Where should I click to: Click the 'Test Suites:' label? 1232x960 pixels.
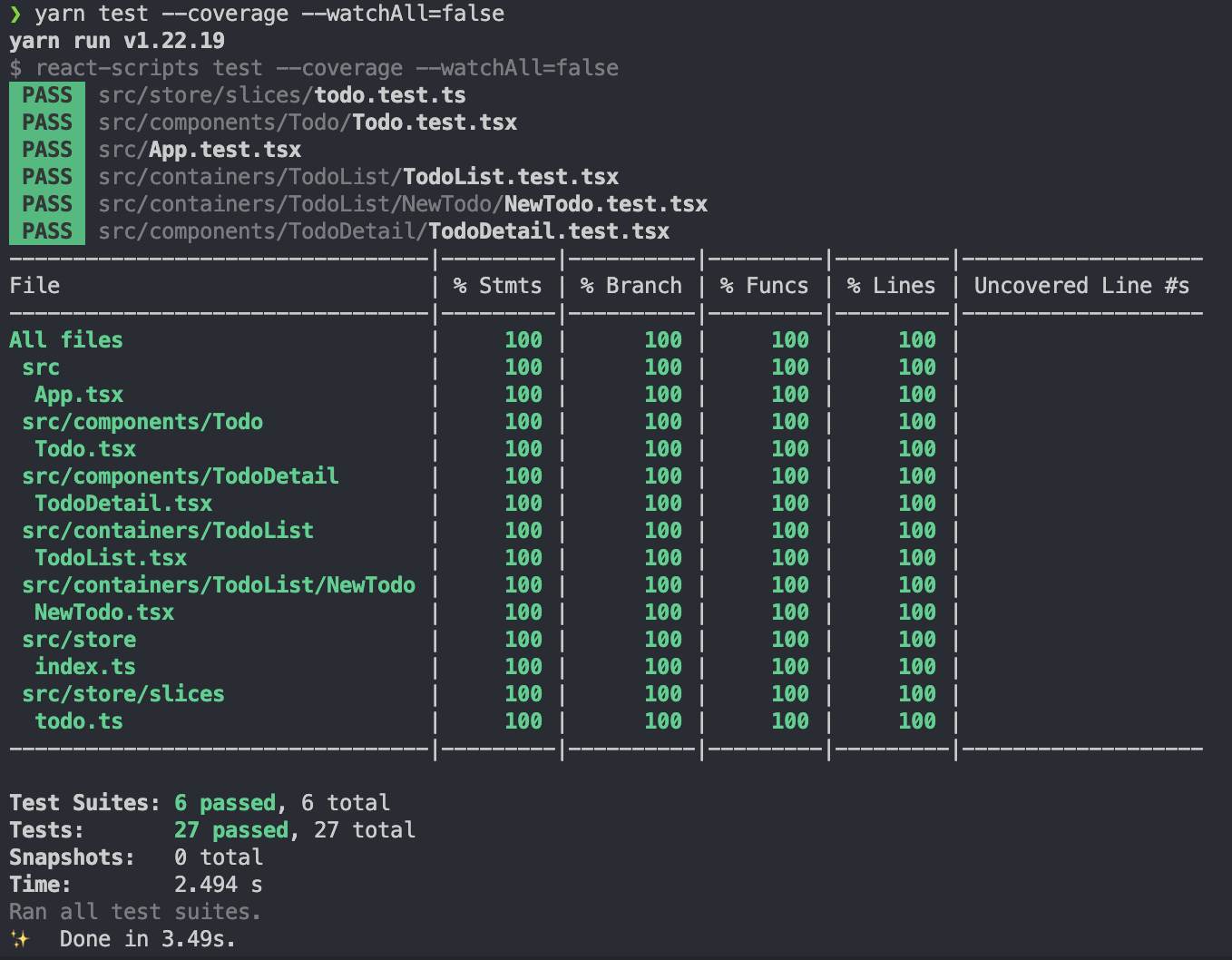pos(85,803)
